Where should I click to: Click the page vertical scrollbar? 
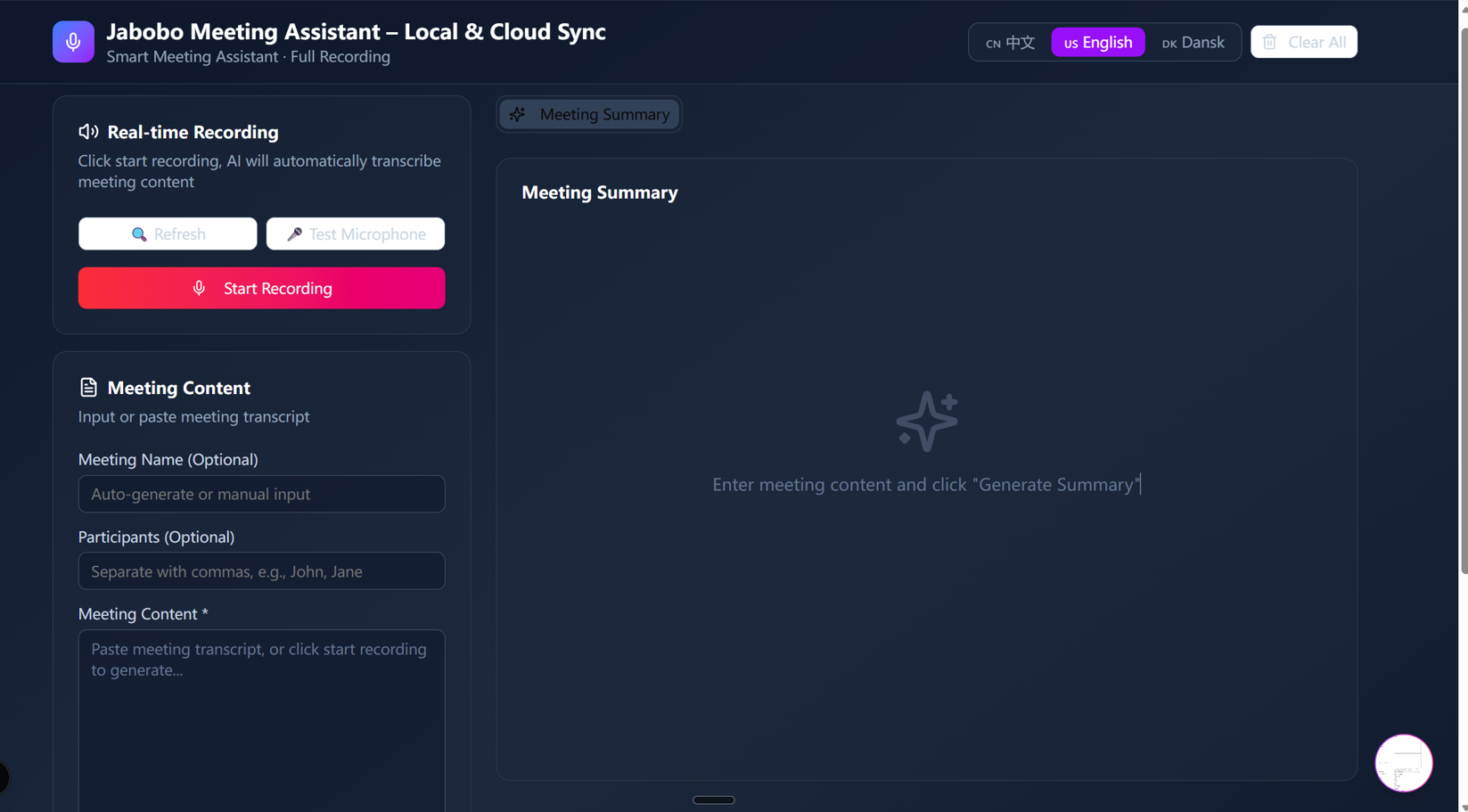[1464, 303]
